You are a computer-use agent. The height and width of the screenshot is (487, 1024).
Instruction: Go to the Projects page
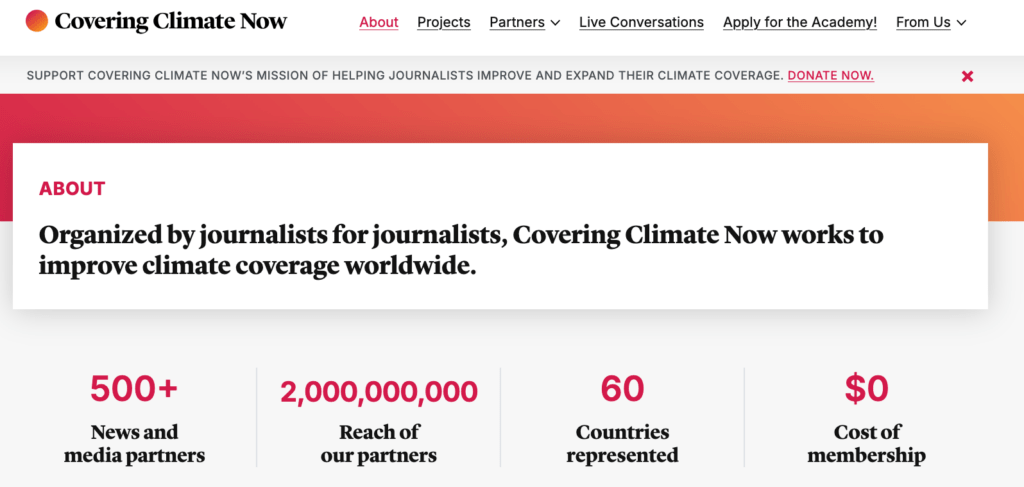(444, 22)
